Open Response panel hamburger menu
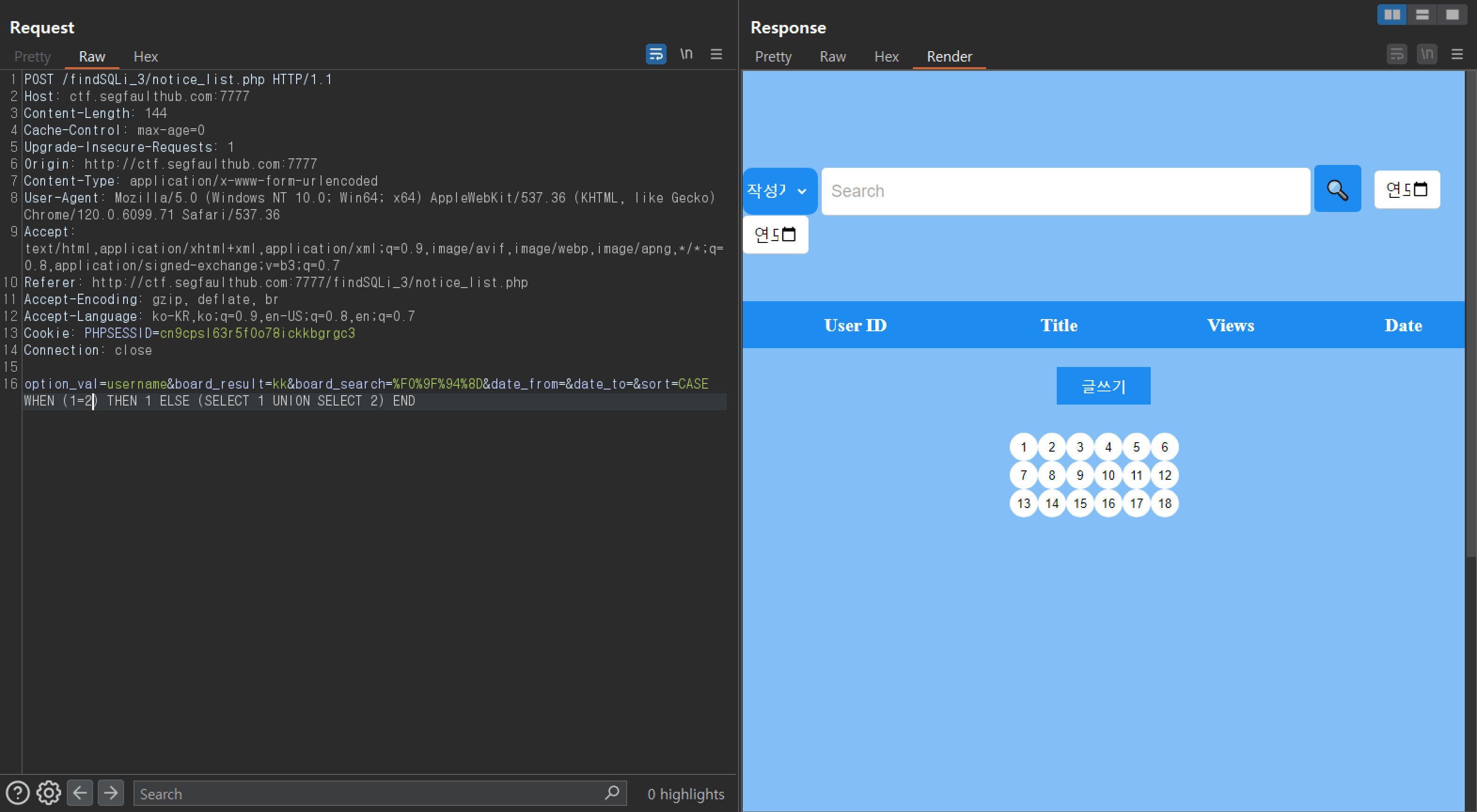1477x812 pixels. 1457,55
